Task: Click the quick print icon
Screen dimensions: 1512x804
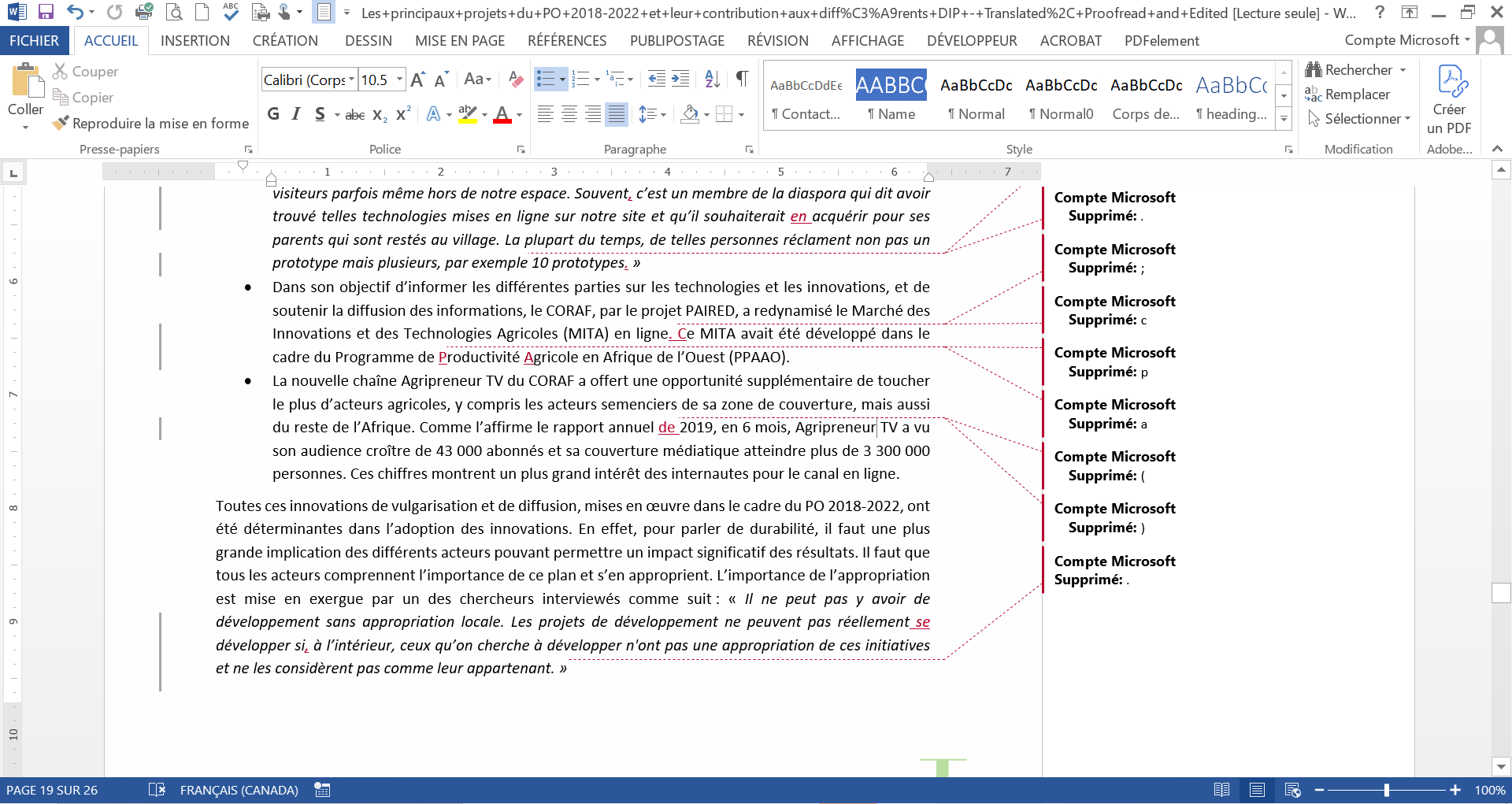Action: coord(144,12)
